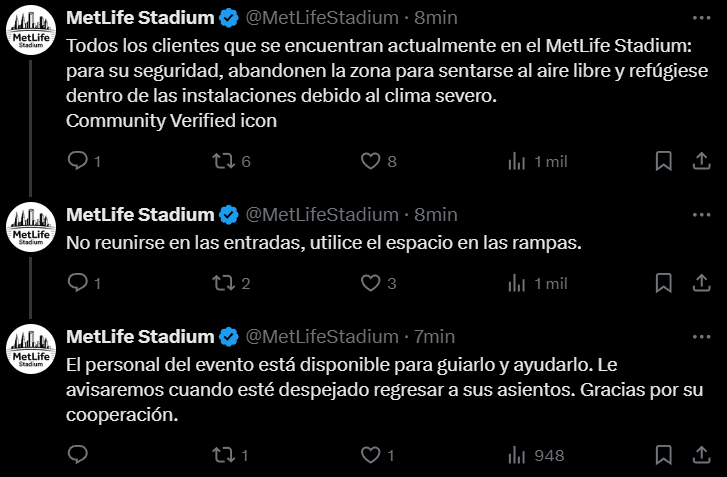
Task: Repost the tweet with 2 retweets
Action: [225, 284]
